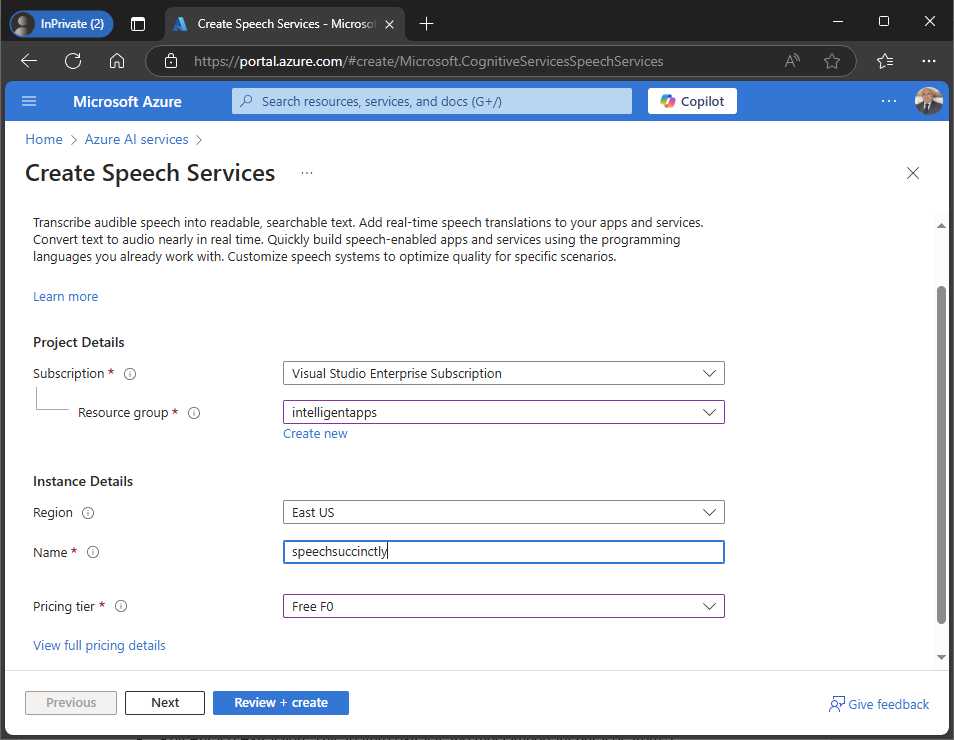This screenshot has width=954, height=740.
Task: Show Region info tooltip
Action: click(88, 513)
